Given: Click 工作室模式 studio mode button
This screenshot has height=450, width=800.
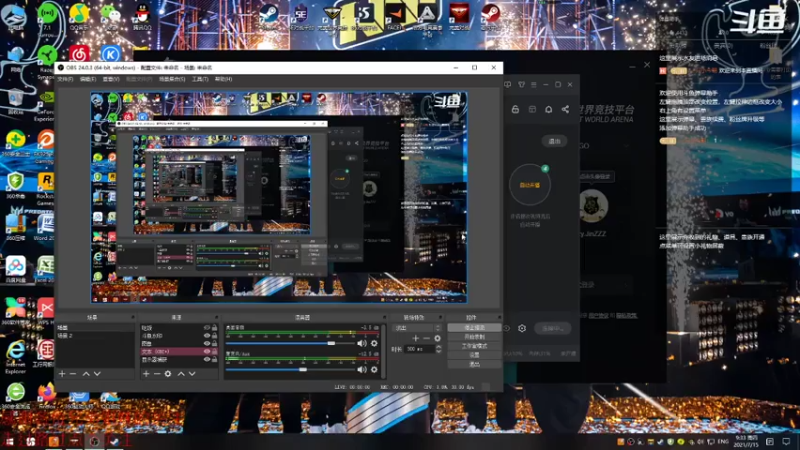Looking at the screenshot, I should pos(474,346).
